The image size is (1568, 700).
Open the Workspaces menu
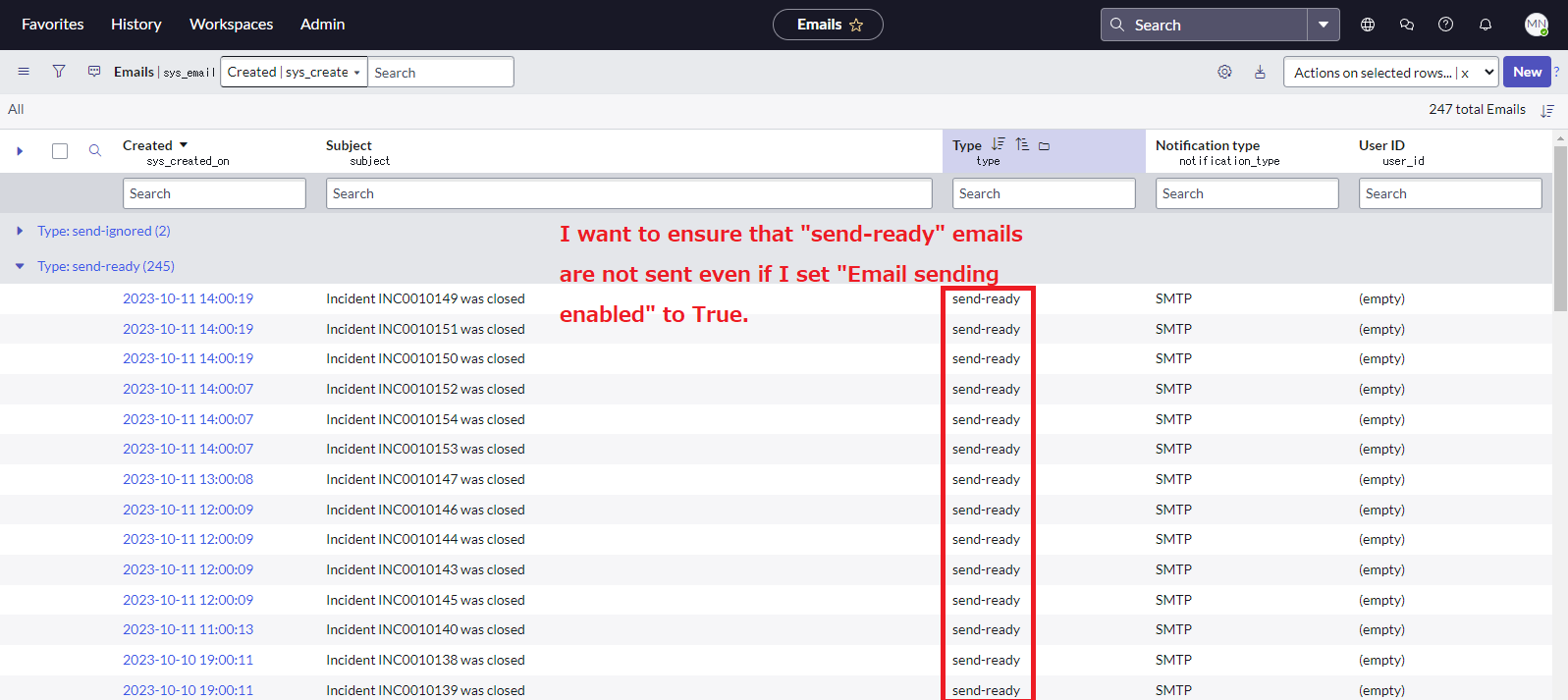point(232,25)
